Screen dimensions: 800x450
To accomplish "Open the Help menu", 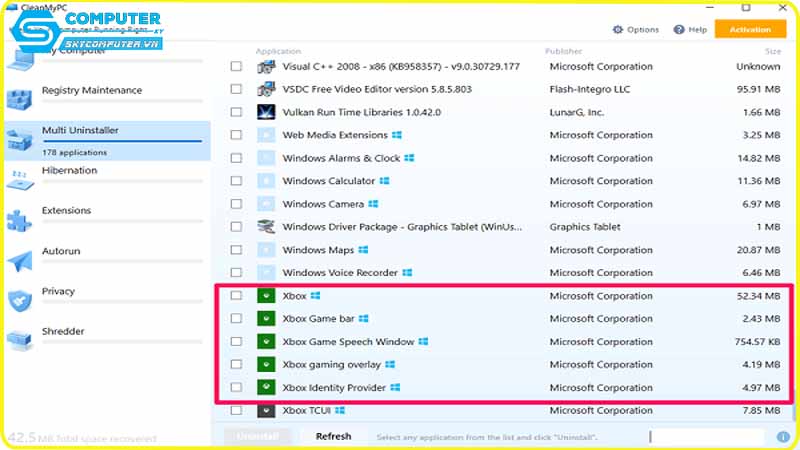I will click(692, 30).
